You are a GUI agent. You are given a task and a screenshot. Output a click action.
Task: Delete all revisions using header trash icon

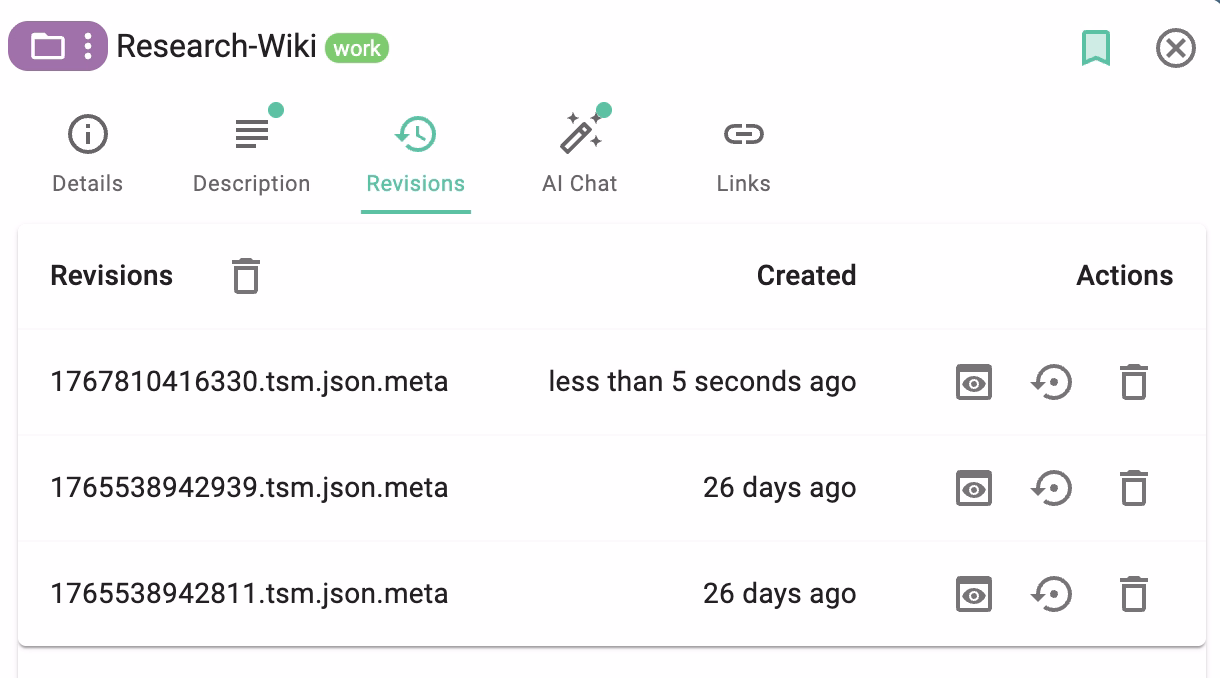[x=245, y=276]
